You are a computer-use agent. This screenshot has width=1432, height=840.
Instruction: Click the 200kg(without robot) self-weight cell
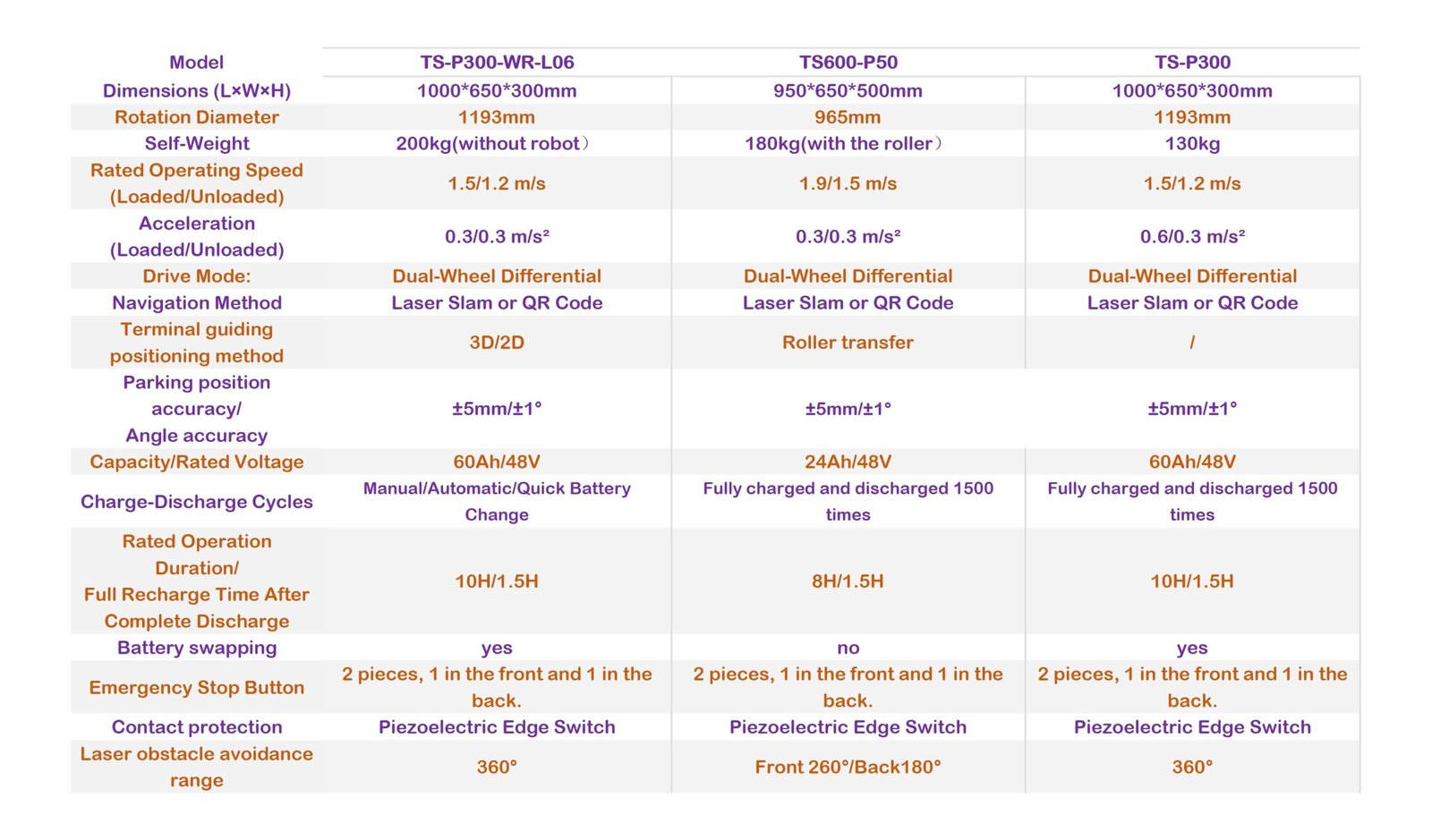[x=492, y=144]
